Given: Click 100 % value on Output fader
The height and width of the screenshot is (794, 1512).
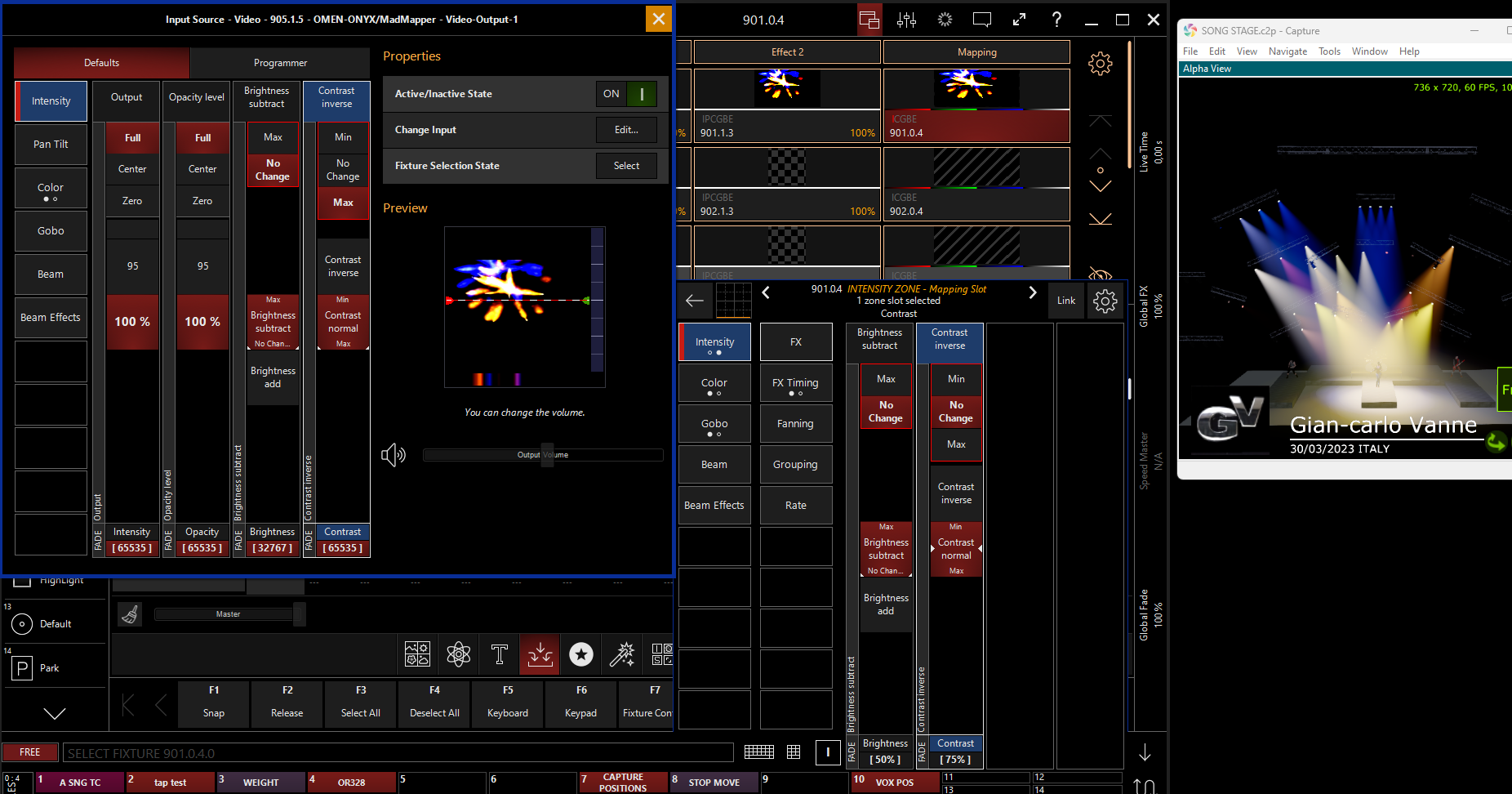Looking at the screenshot, I should tap(132, 322).
